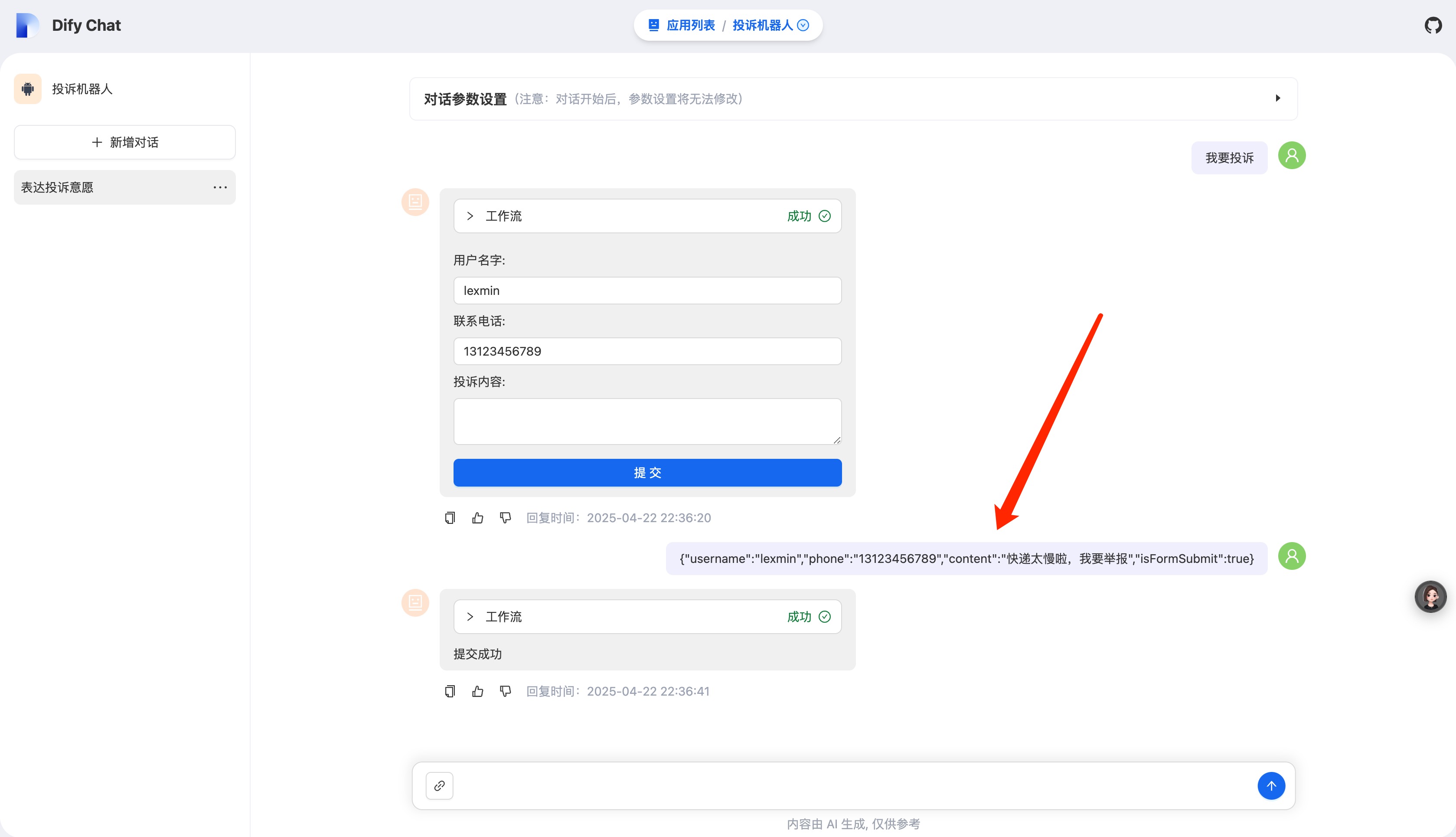Click the attachment link icon

[x=440, y=785]
